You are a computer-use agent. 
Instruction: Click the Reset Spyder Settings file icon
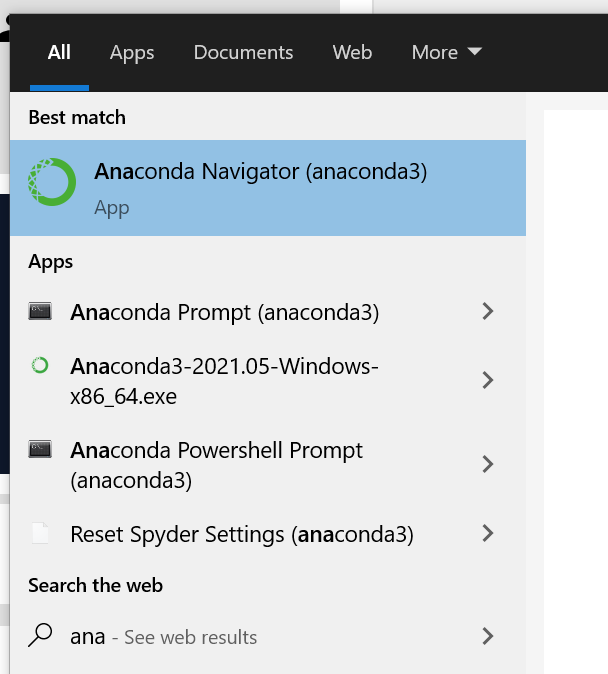[x=40, y=533]
